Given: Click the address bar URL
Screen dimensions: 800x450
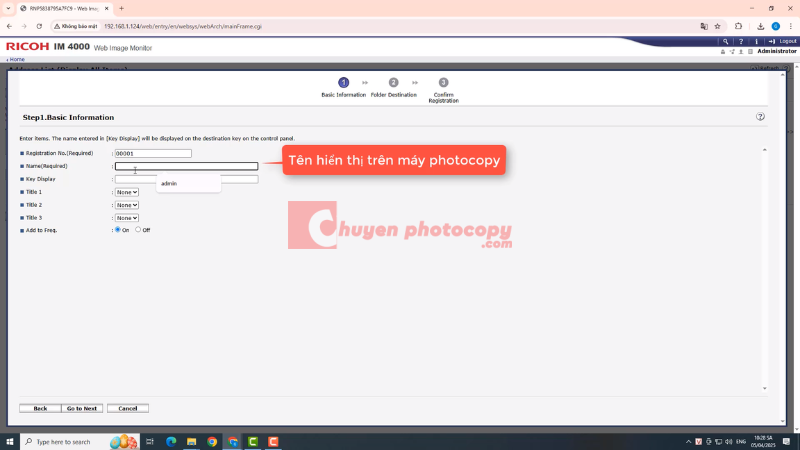Looking at the screenshot, I should pos(183,27).
